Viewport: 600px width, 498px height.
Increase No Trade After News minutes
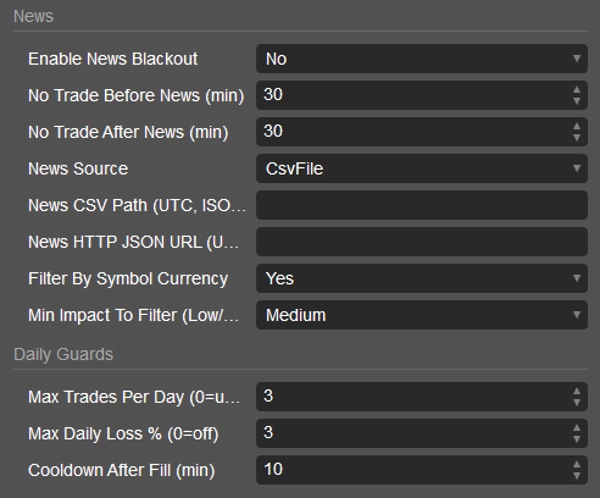click(576, 126)
